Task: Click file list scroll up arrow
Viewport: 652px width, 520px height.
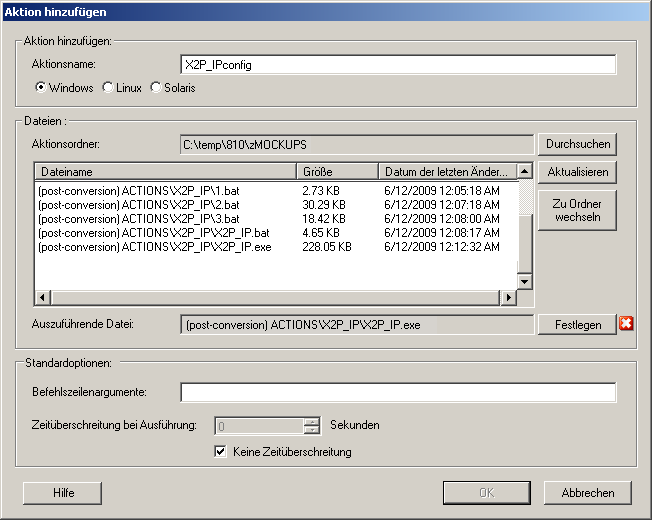Action: click(525, 171)
